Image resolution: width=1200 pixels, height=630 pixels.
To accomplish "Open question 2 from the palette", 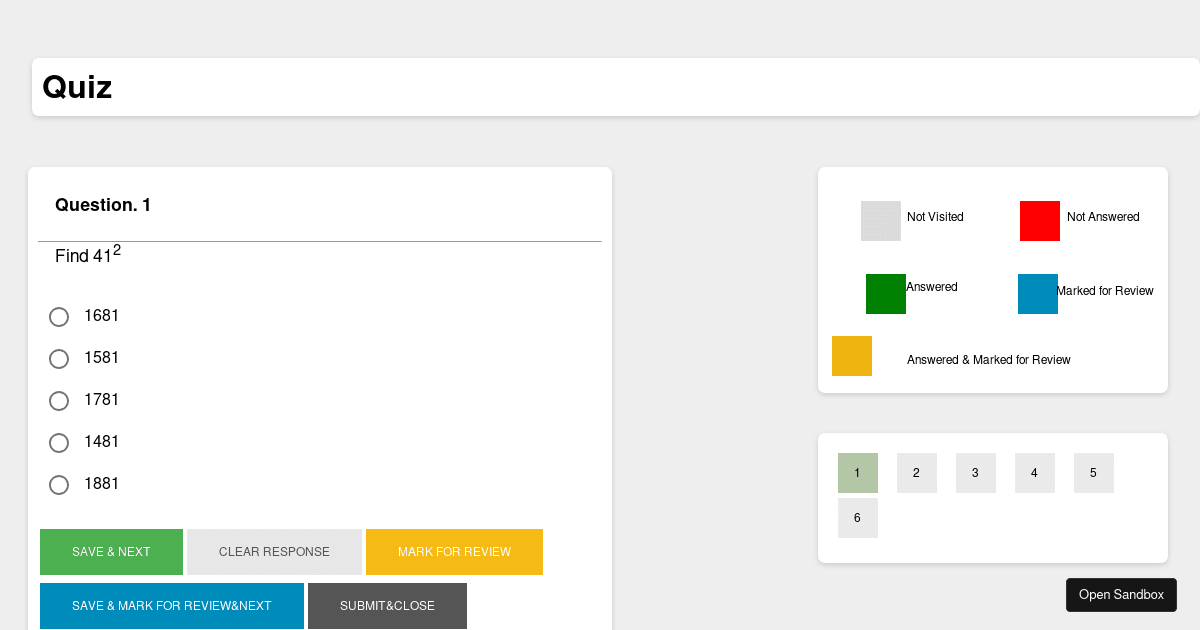I will pyautogui.click(x=916, y=472).
